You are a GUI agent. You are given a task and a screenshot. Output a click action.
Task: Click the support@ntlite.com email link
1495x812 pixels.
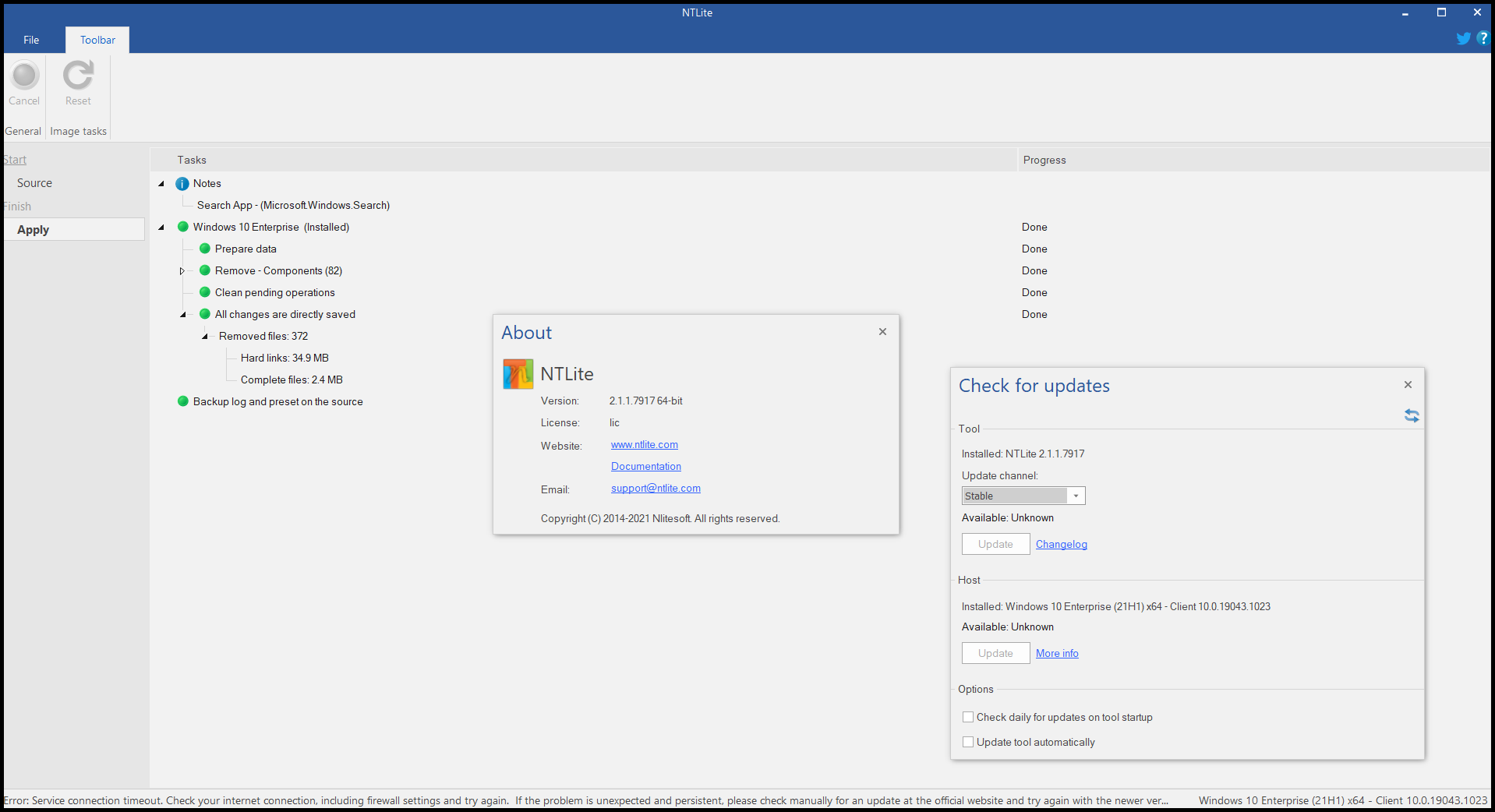point(656,489)
